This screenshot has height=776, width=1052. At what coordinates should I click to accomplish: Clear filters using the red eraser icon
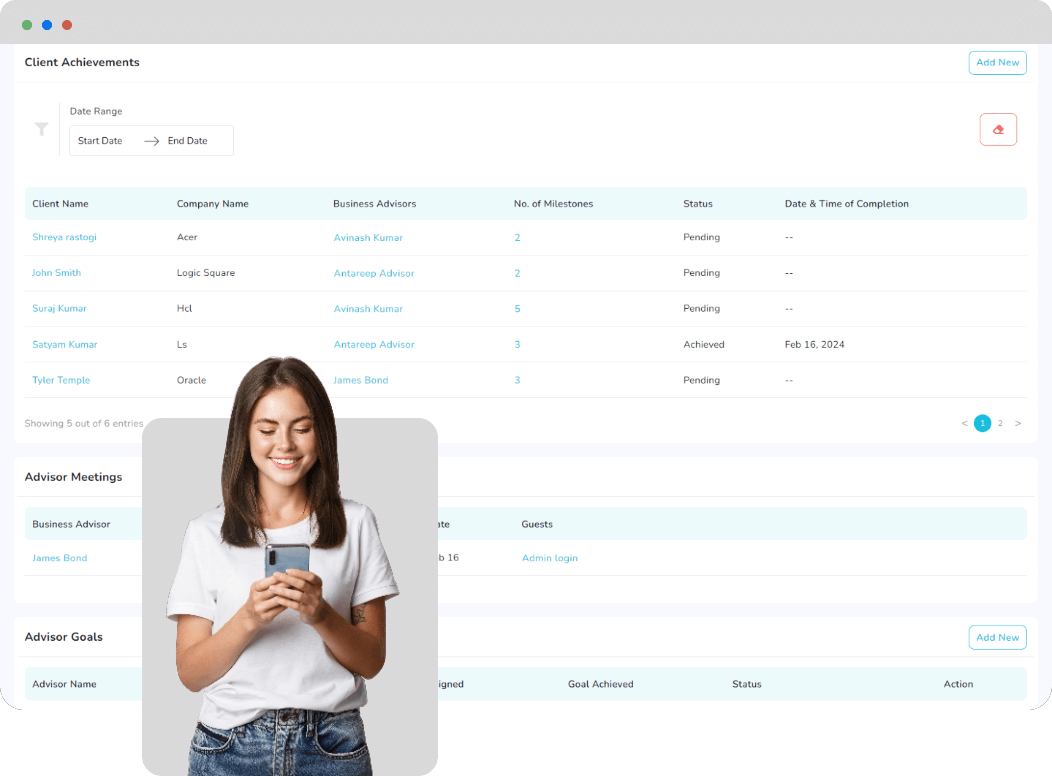tap(998, 129)
